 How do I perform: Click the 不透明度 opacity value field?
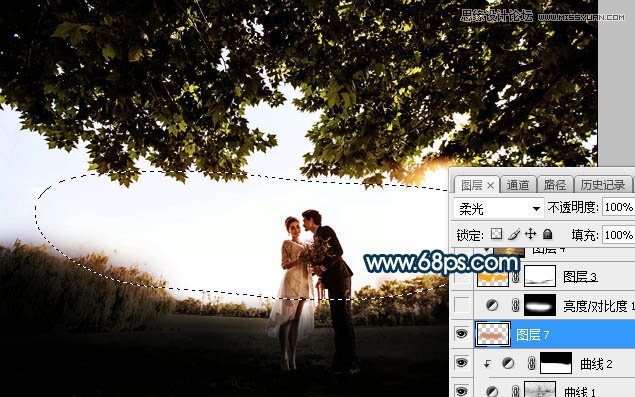618,207
